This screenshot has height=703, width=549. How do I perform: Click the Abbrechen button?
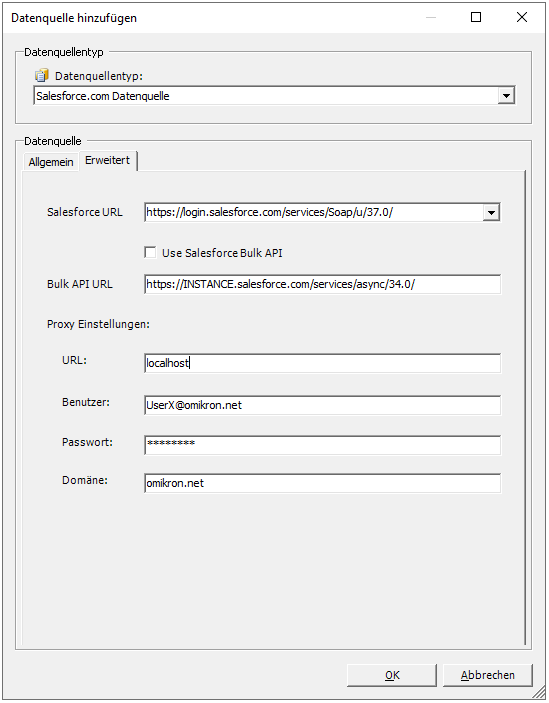click(488, 675)
